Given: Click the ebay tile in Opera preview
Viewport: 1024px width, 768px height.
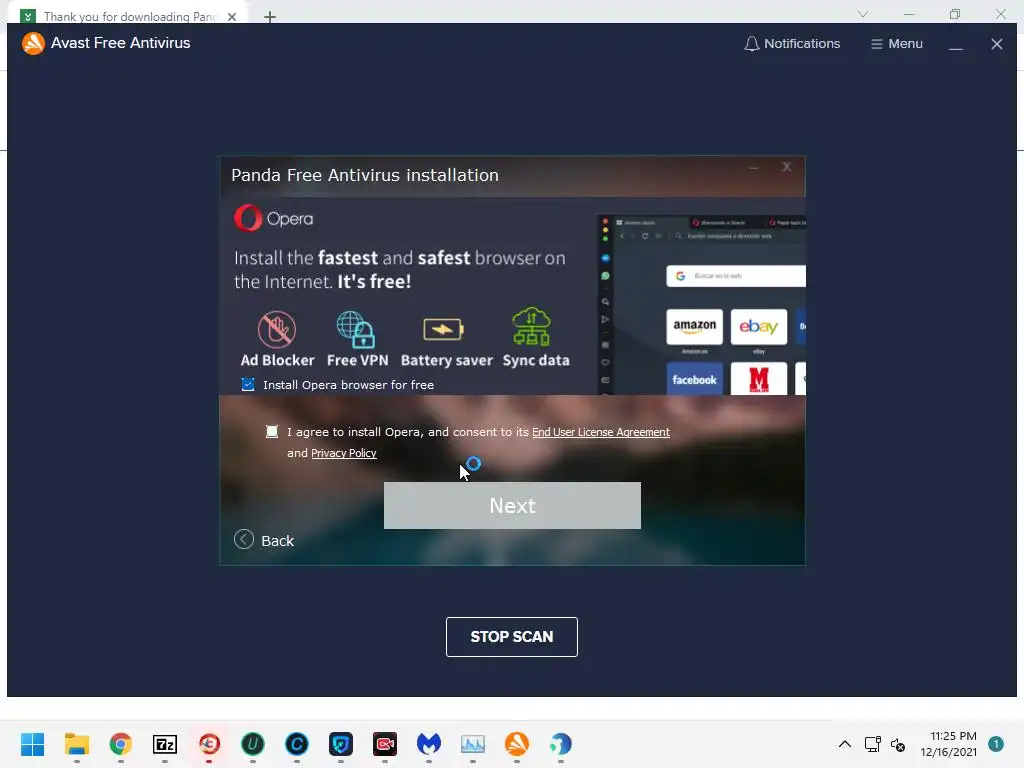Looking at the screenshot, I should [759, 326].
